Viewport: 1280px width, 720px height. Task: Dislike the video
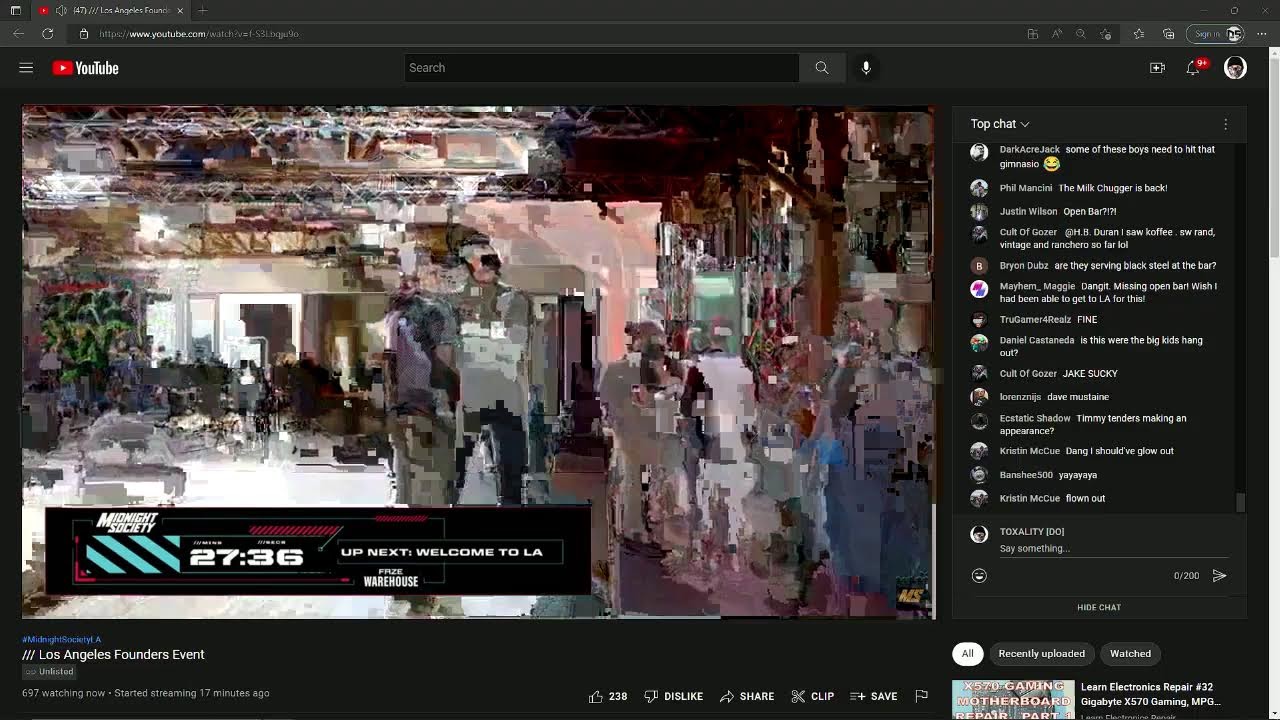(x=674, y=696)
